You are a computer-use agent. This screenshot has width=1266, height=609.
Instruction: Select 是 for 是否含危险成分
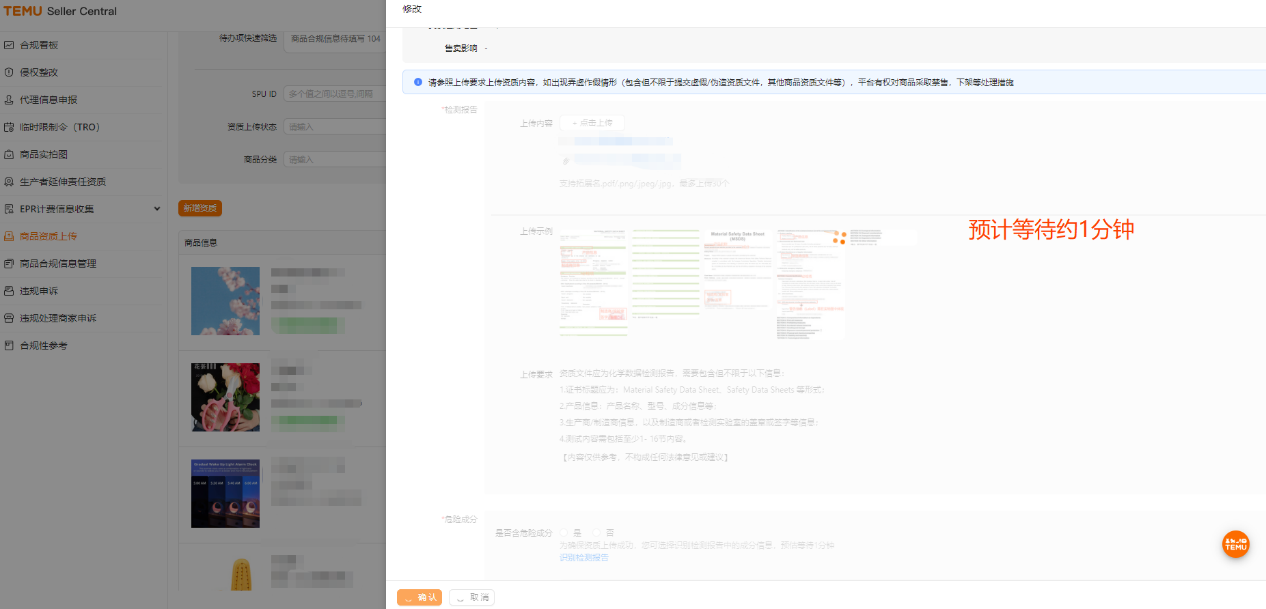(x=565, y=533)
